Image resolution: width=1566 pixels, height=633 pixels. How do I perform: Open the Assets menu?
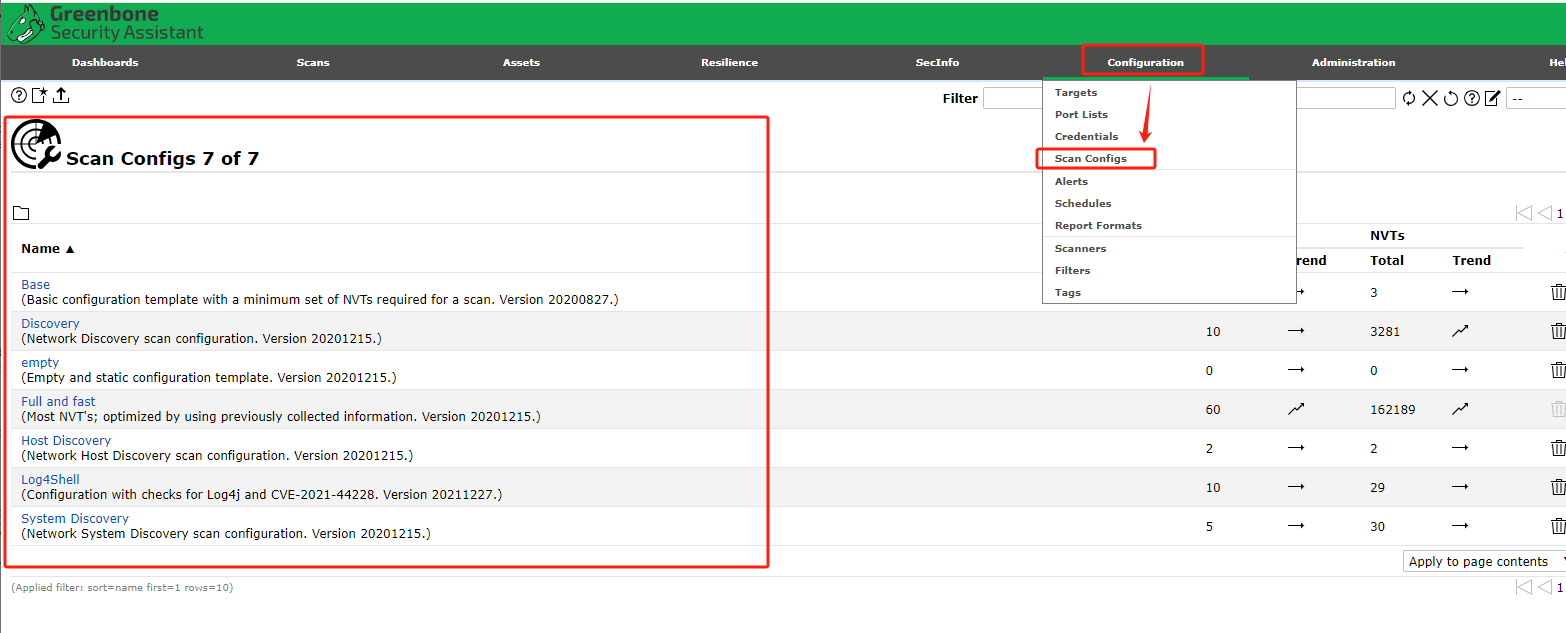521,62
